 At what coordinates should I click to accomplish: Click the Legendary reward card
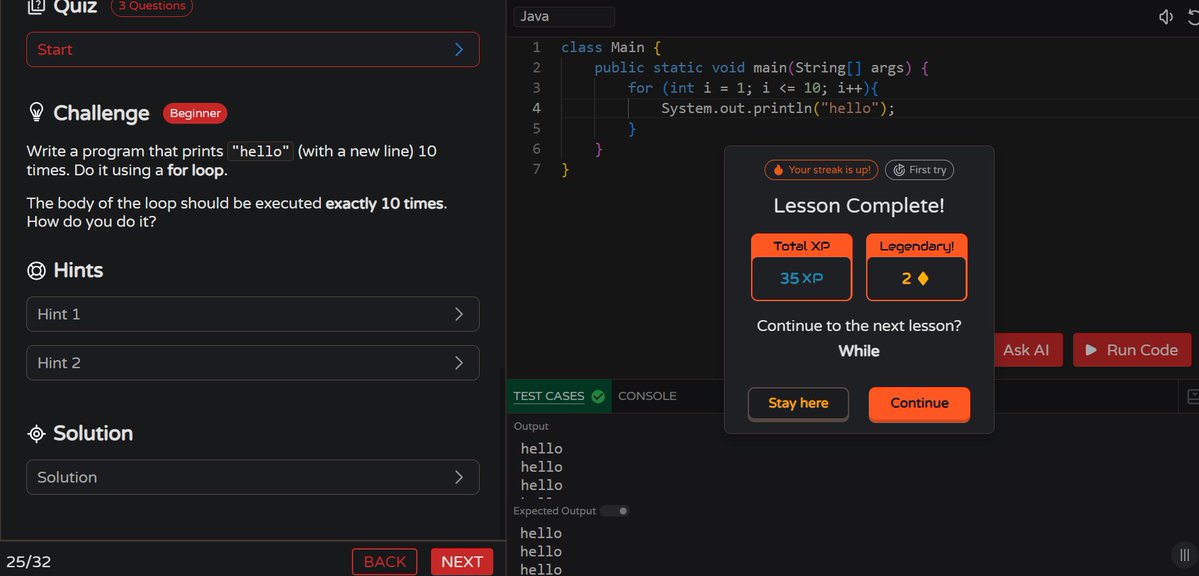916,267
